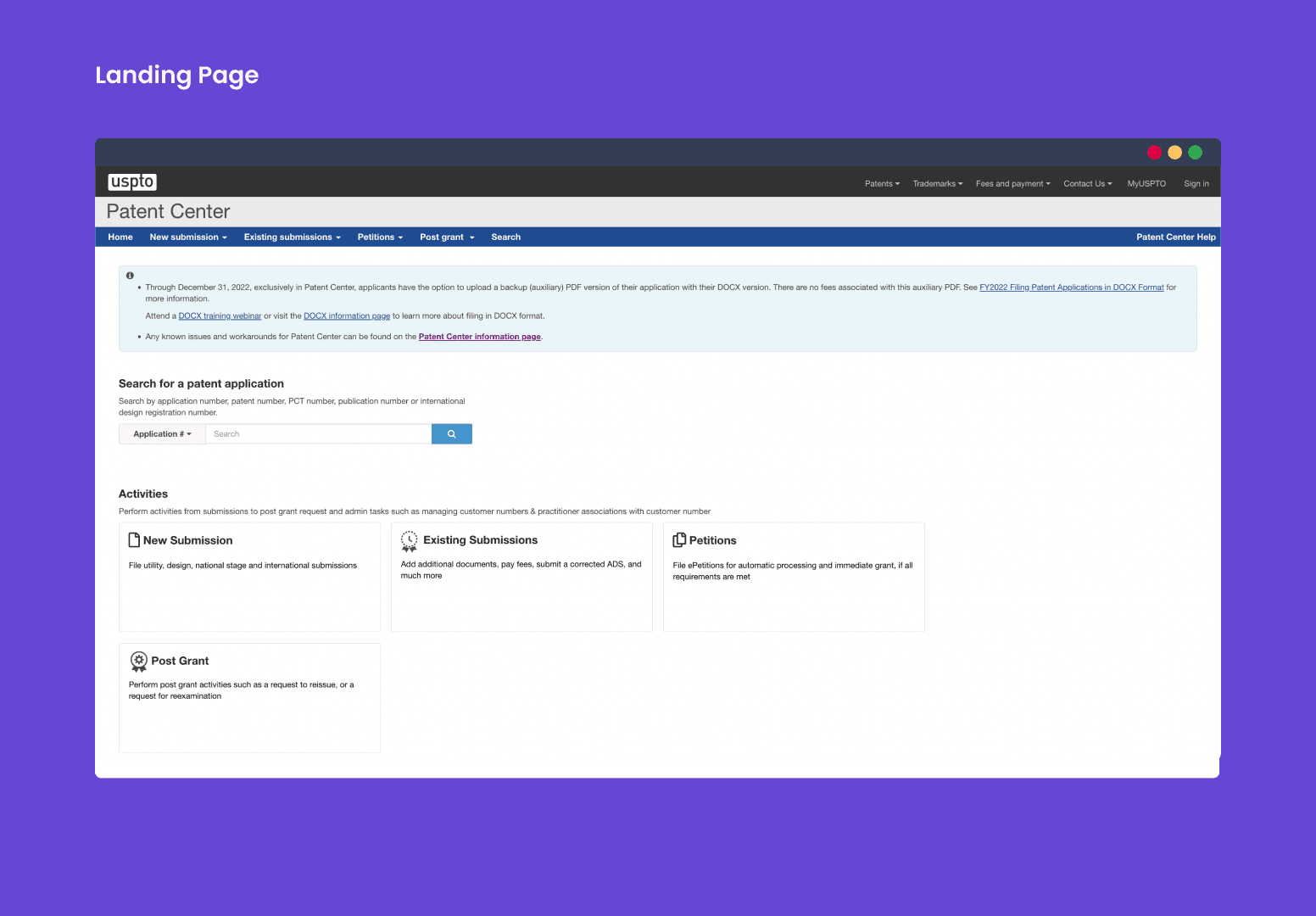
Task: Open the Existing Submissions card title
Action: (481, 540)
